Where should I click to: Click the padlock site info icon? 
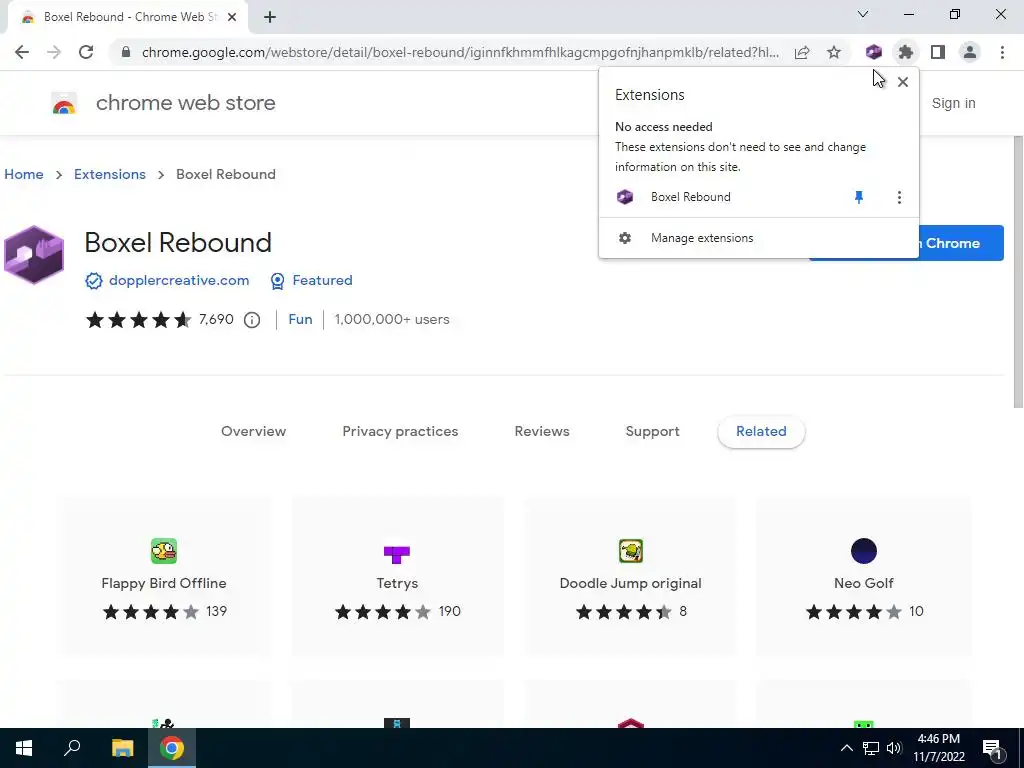(x=126, y=52)
